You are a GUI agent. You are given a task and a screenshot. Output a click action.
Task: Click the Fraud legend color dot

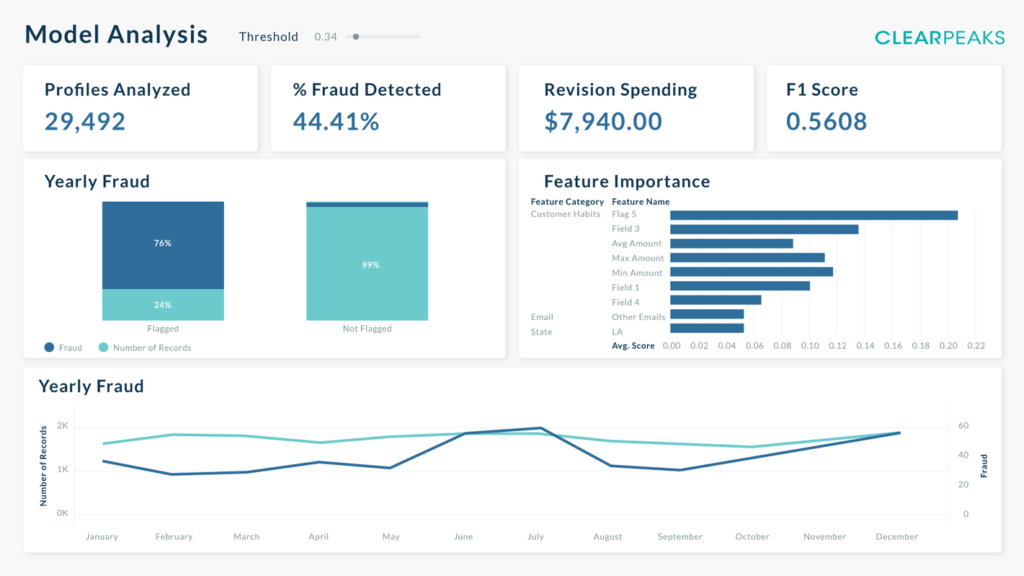[49, 348]
